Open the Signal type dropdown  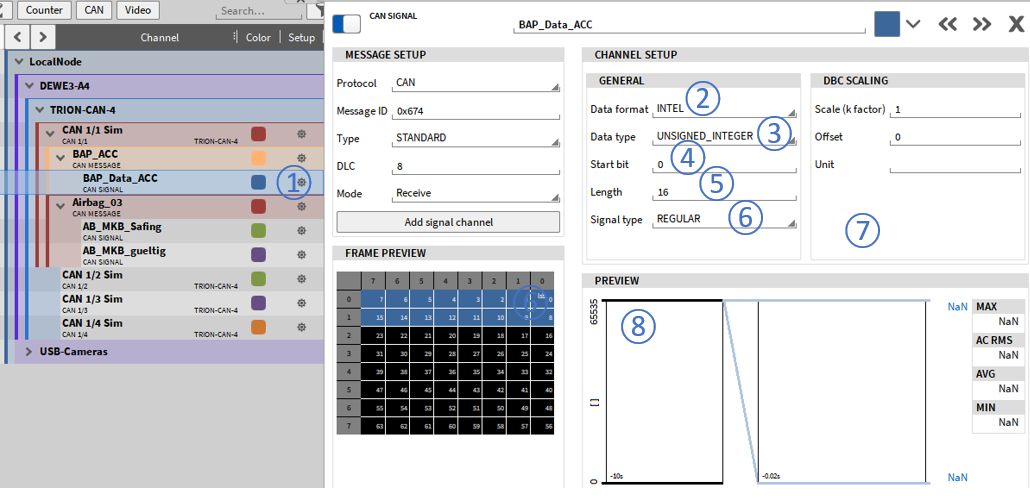[725, 219]
